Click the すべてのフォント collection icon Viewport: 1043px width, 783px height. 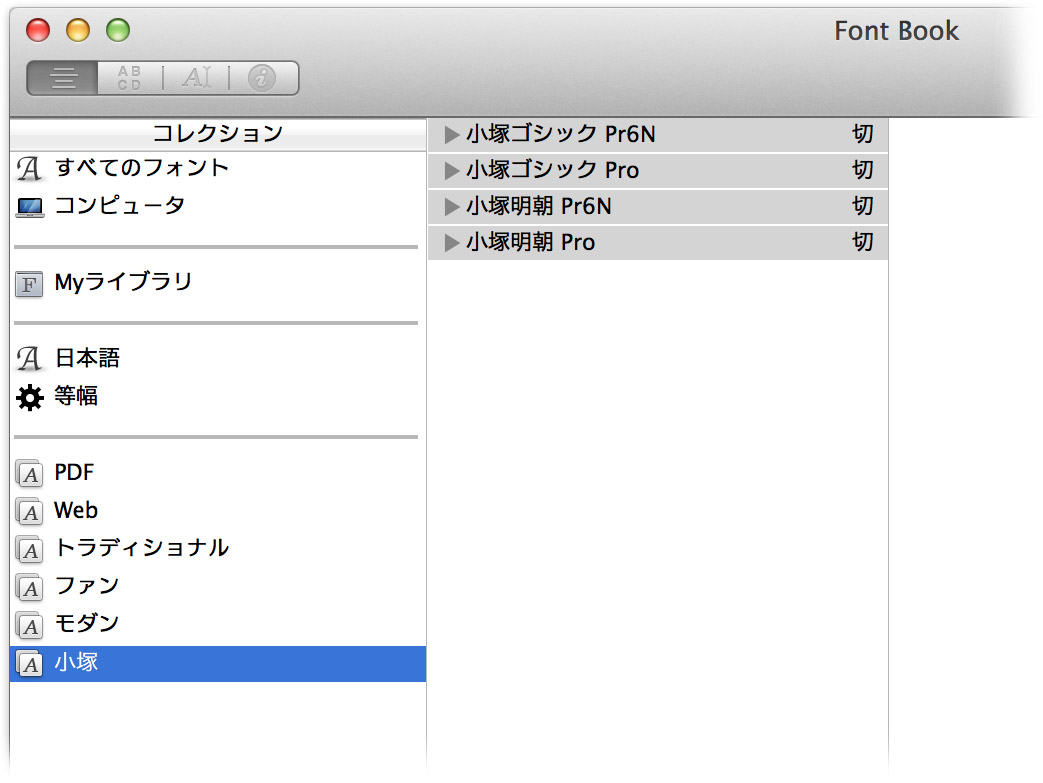pos(29,168)
